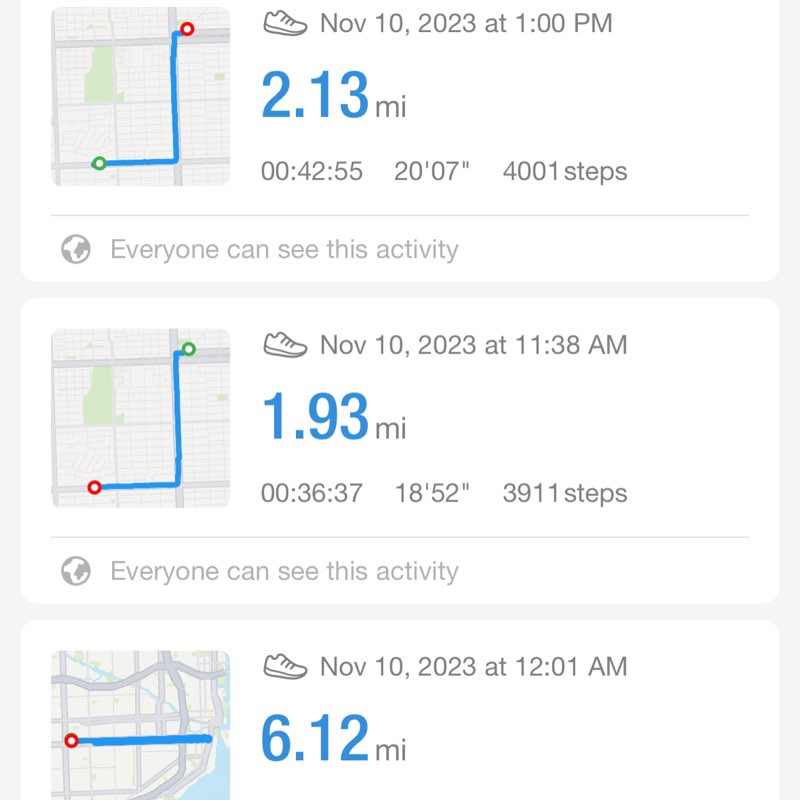This screenshot has height=800, width=800.
Task: Tap globe icon under the 1.93 mi activity
Action: coord(76,571)
